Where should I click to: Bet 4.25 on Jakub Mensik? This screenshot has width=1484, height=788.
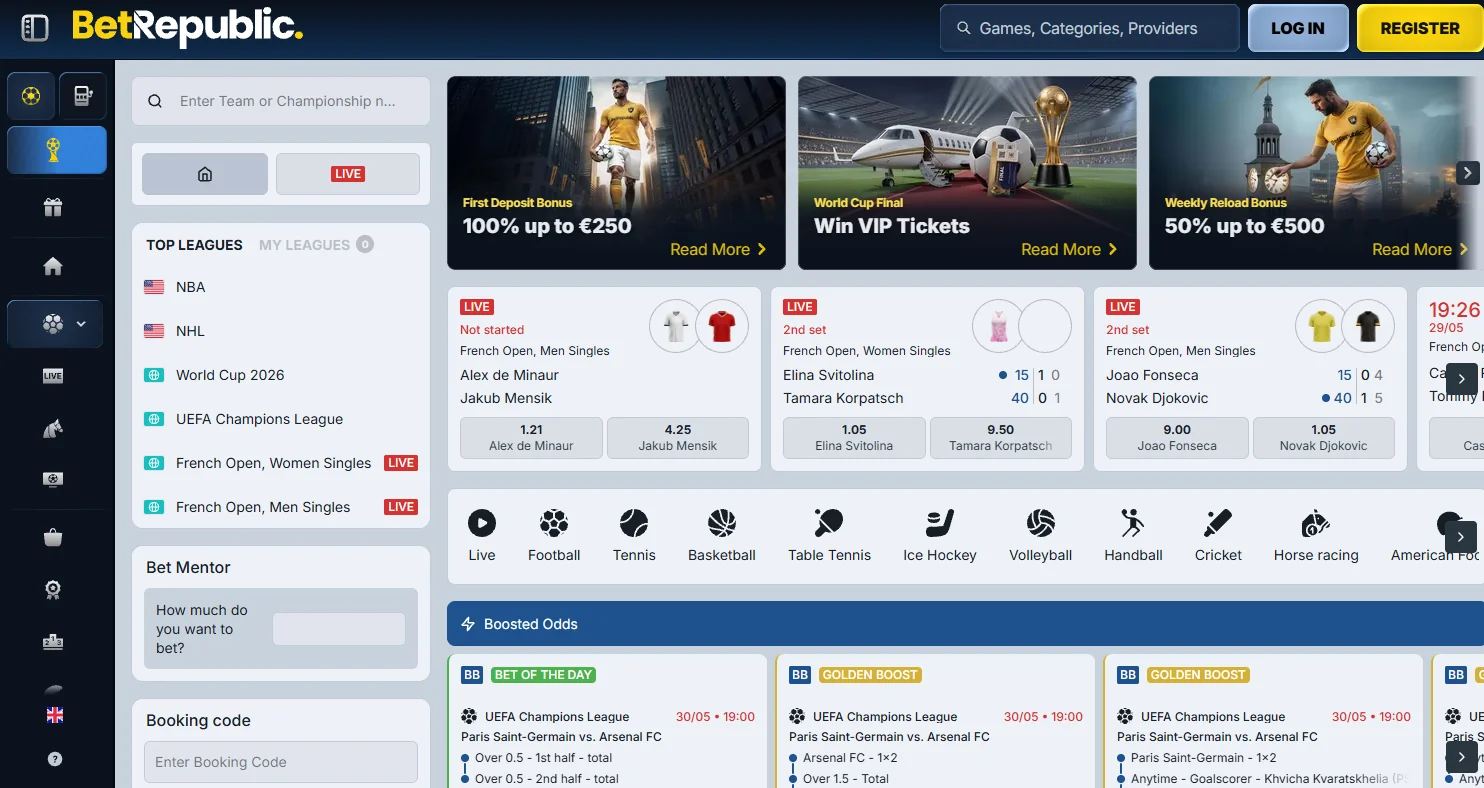click(678, 437)
